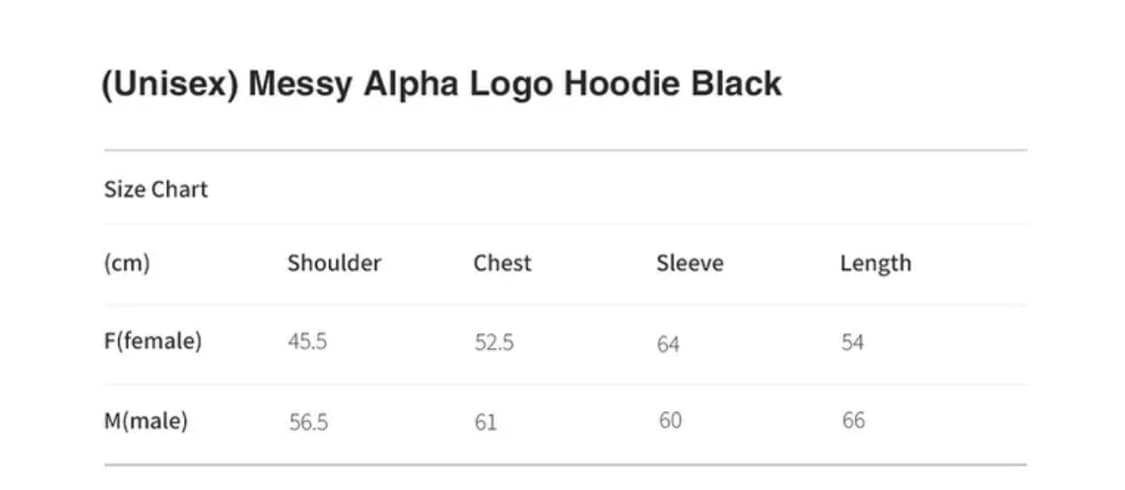The image size is (1125, 490).
Task: Select the Shoulder column header
Action: (x=334, y=264)
